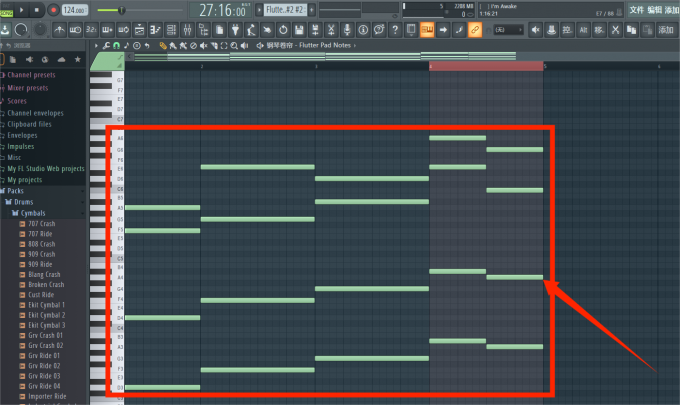
Task: Click the Play button
Action: pos(21,10)
